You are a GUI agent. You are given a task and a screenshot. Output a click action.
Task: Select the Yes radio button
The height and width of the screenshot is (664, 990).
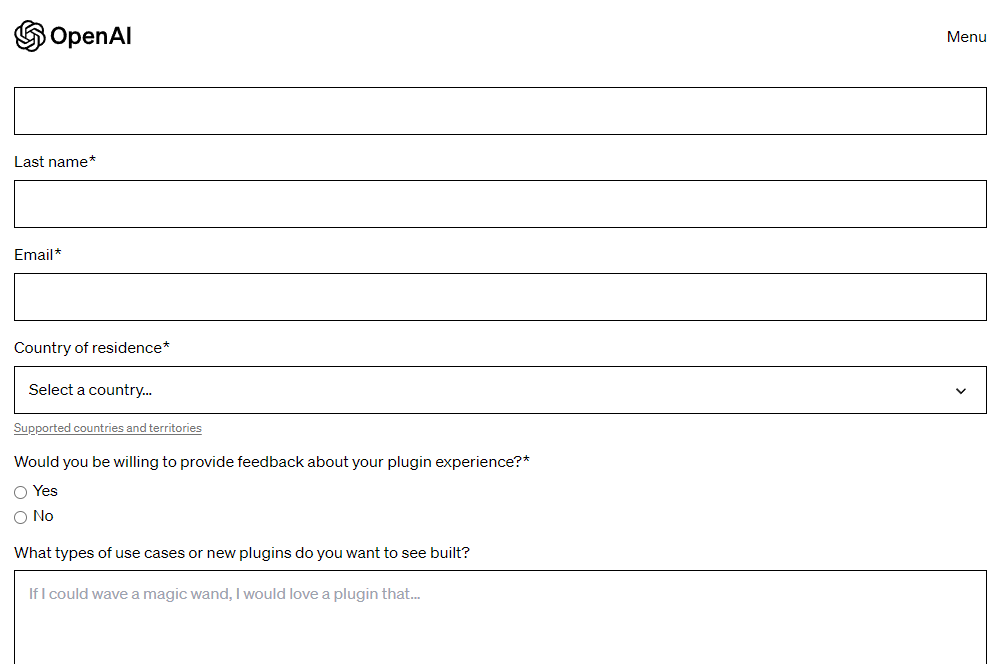[20, 492]
